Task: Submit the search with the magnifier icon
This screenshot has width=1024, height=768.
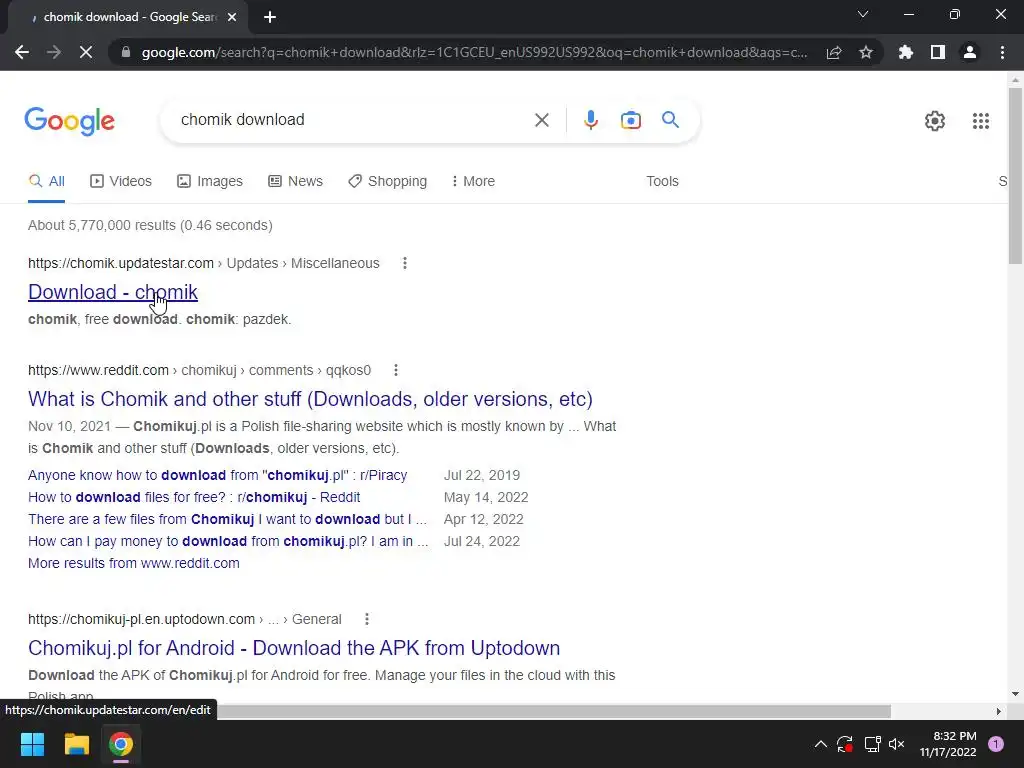Action: (x=670, y=120)
